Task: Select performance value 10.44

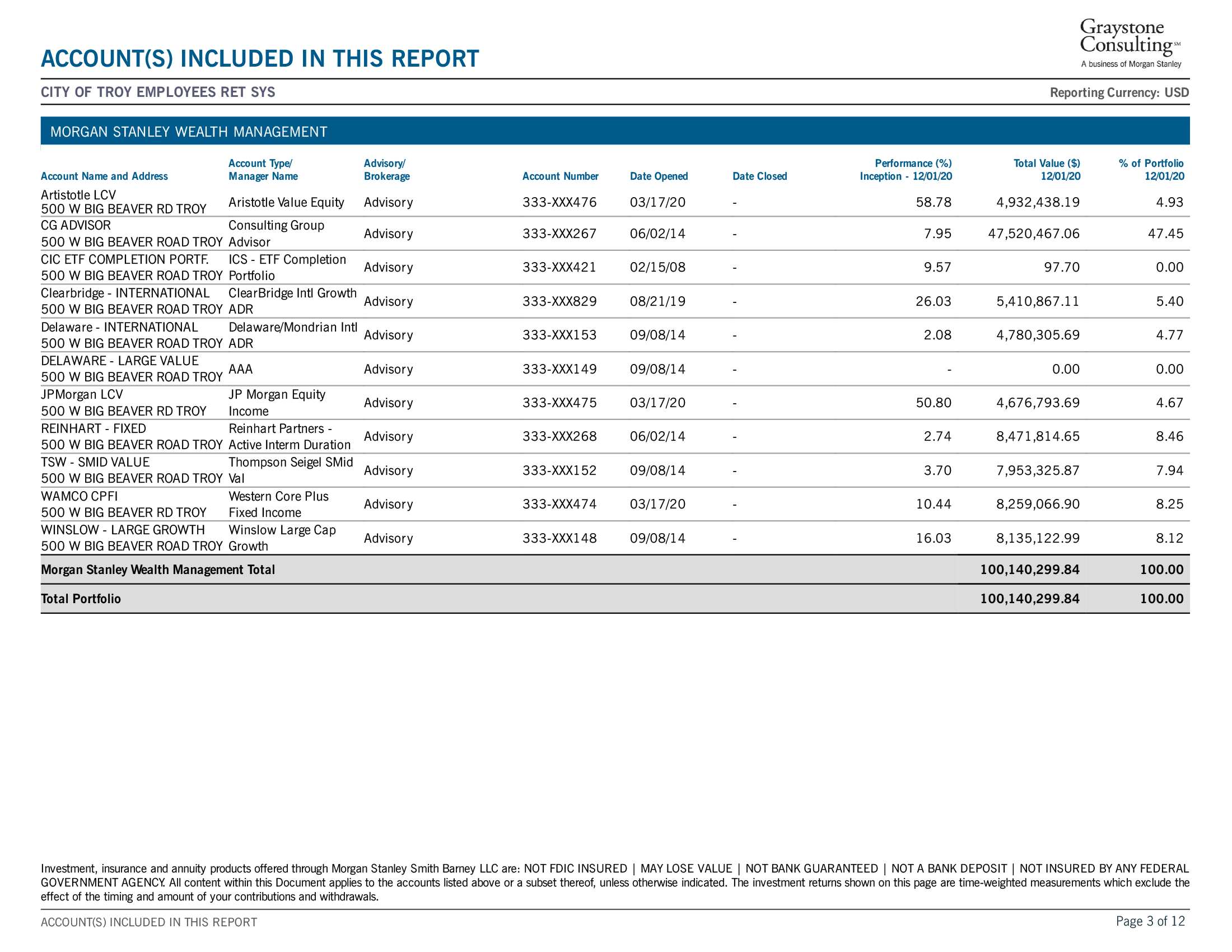Action: pos(934,504)
